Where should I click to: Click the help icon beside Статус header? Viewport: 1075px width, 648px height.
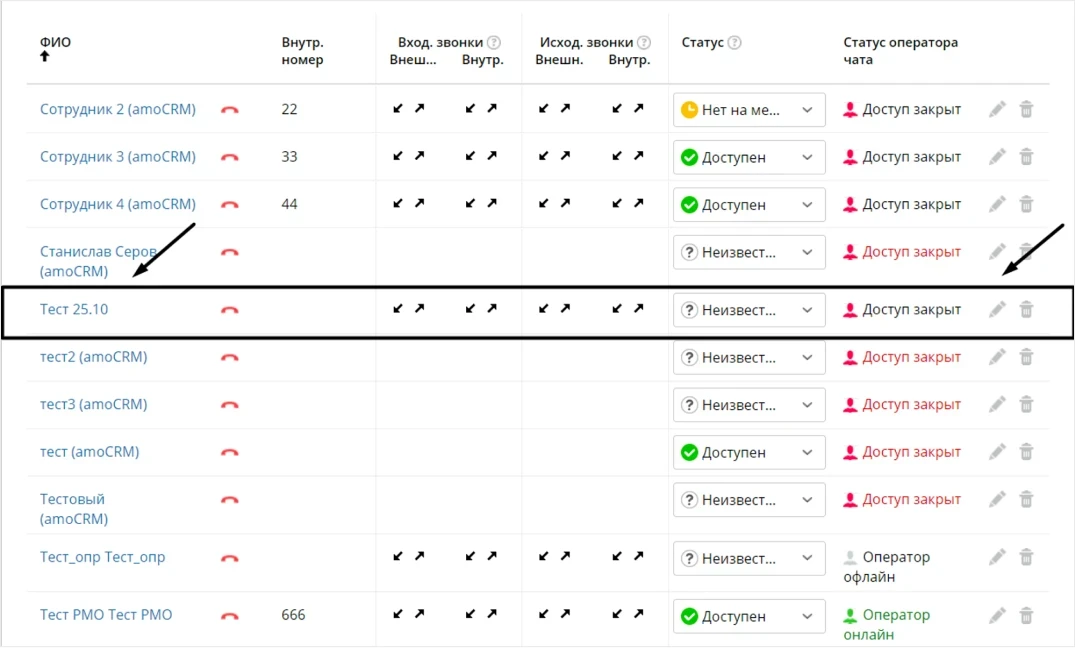pyautogui.click(x=734, y=43)
